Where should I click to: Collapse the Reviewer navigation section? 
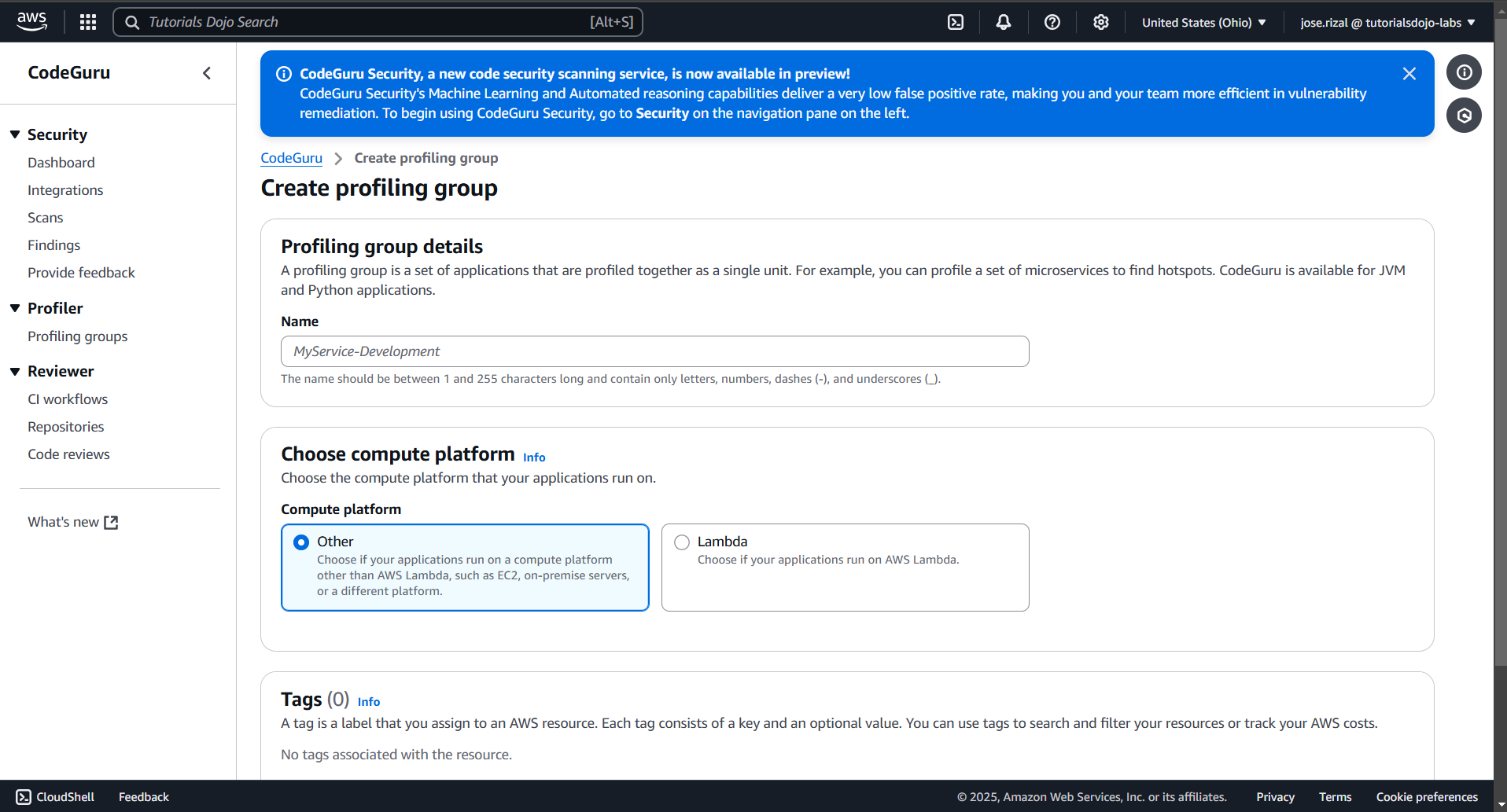tap(15, 371)
